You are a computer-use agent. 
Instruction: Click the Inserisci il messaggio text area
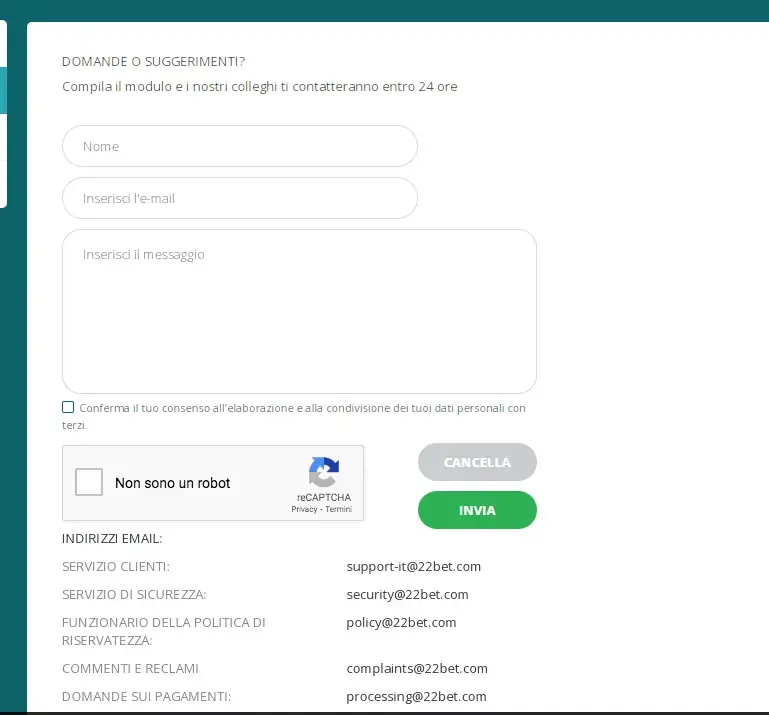(299, 311)
